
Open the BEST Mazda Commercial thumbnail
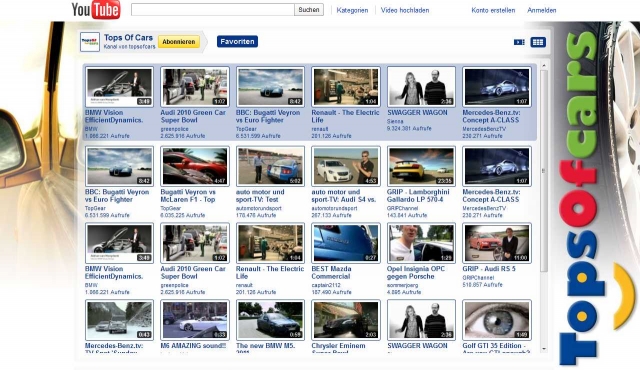(346, 243)
